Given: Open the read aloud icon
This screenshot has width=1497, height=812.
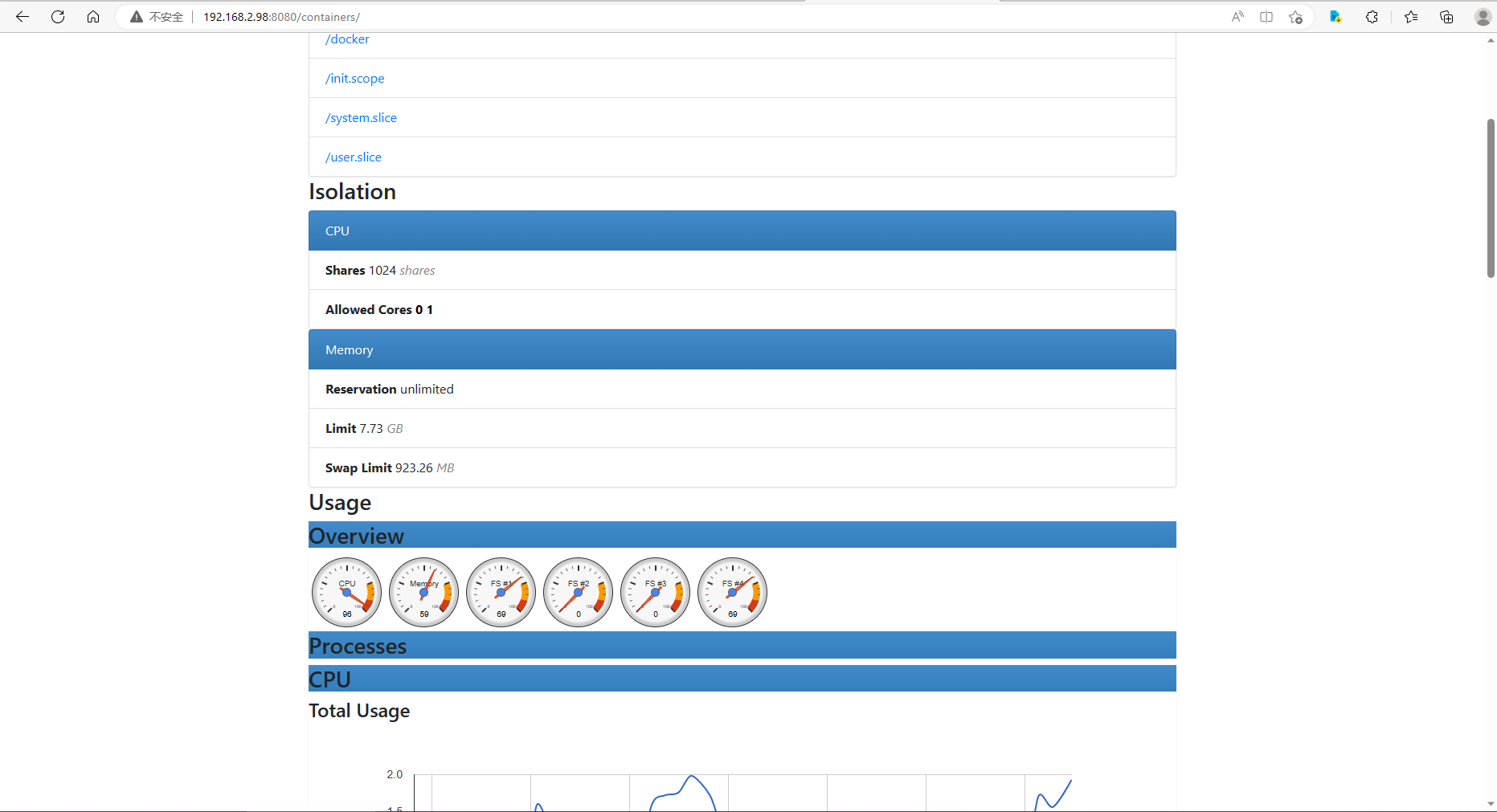Looking at the screenshot, I should pyautogui.click(x=1237, y=16).
